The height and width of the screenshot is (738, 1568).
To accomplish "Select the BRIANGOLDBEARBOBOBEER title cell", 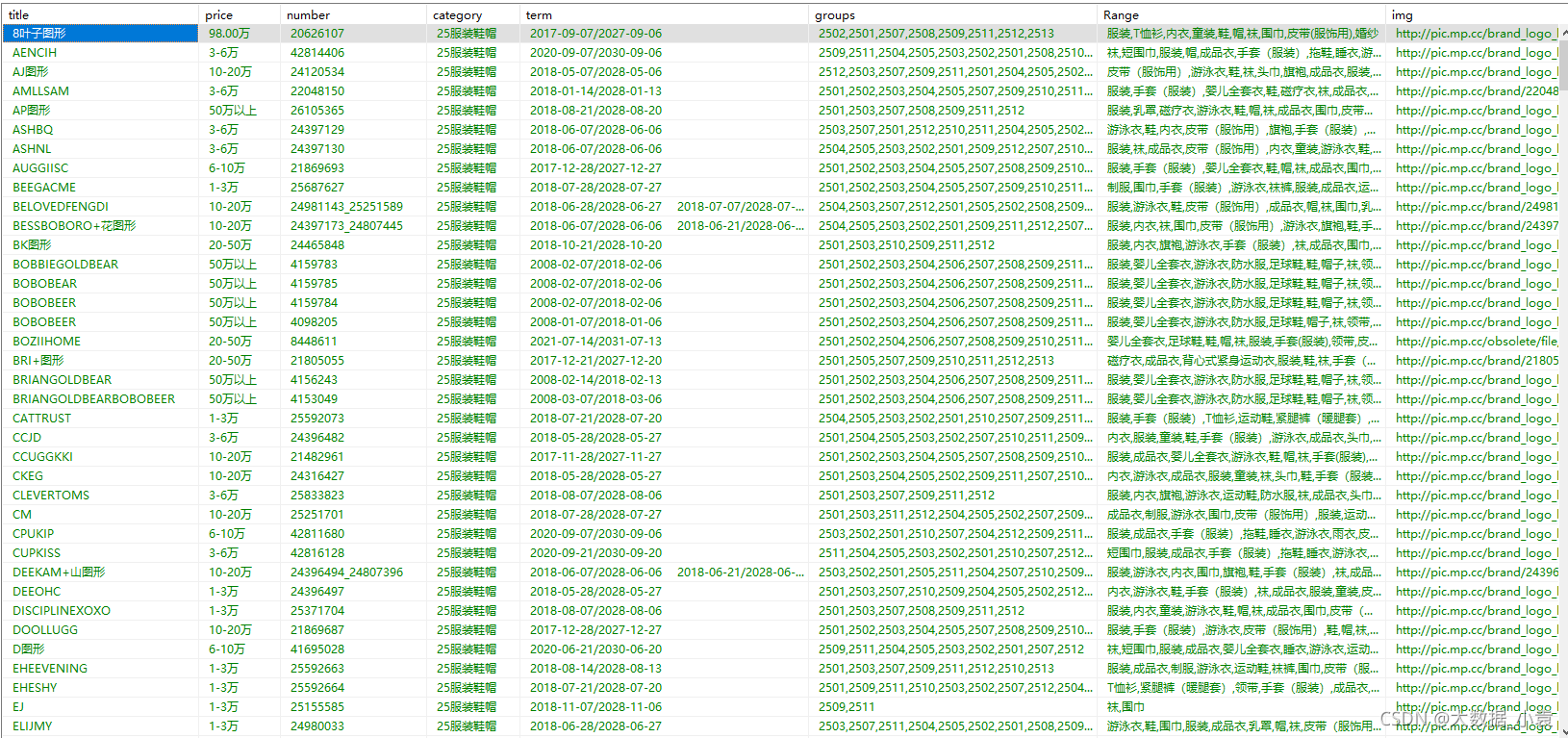I will click(100, 399).
